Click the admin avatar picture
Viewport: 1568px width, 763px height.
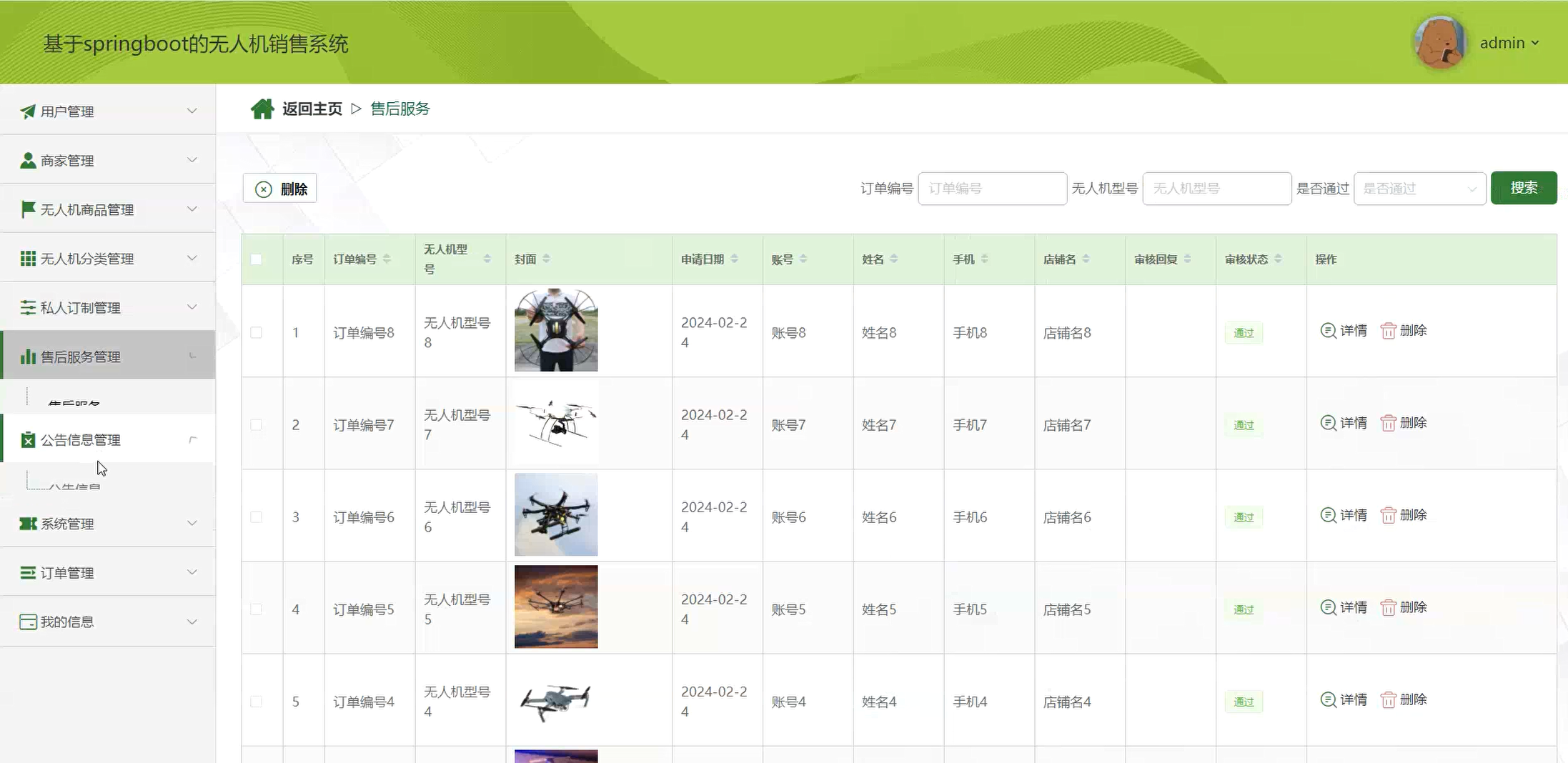tap(1440, 42)
